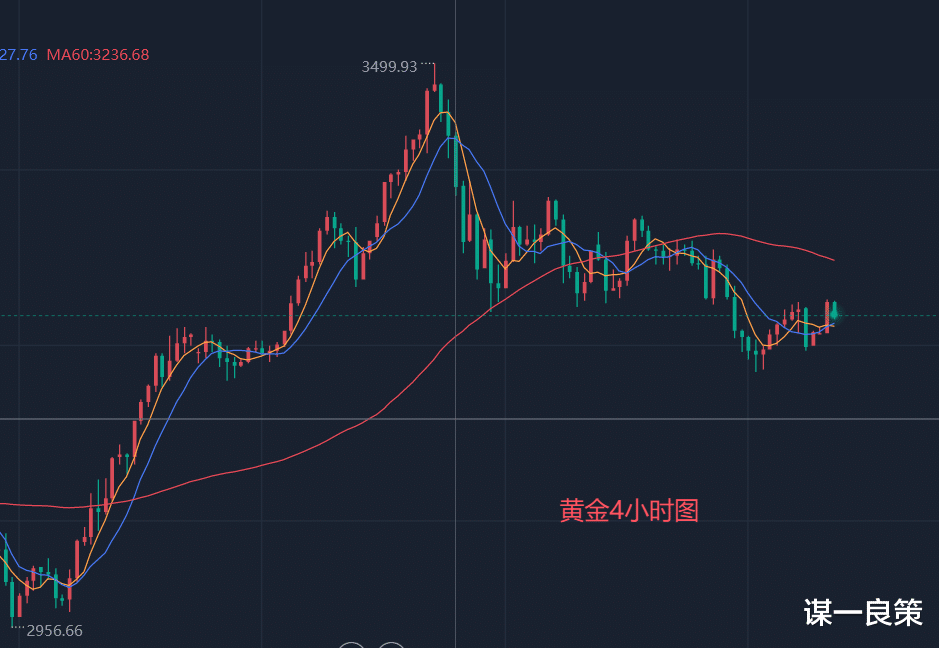Click the right end of red MA60 line
Screen dimensions: 939x648
[x=832, y=259]
